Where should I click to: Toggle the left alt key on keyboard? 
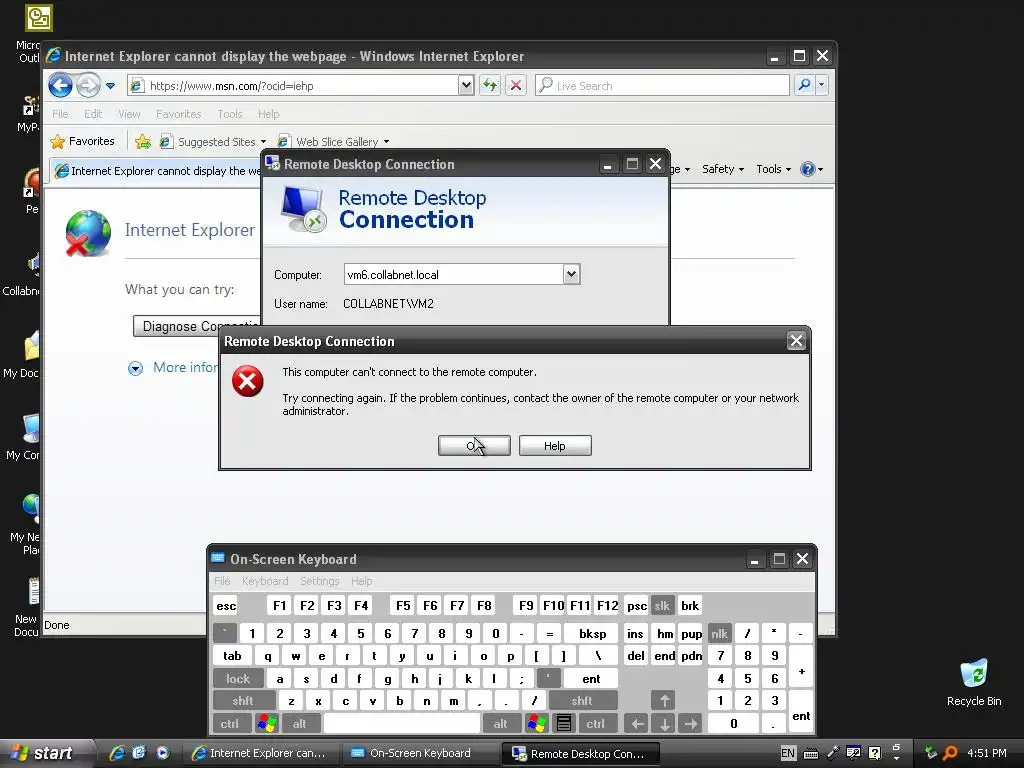[x=300, y=724]
